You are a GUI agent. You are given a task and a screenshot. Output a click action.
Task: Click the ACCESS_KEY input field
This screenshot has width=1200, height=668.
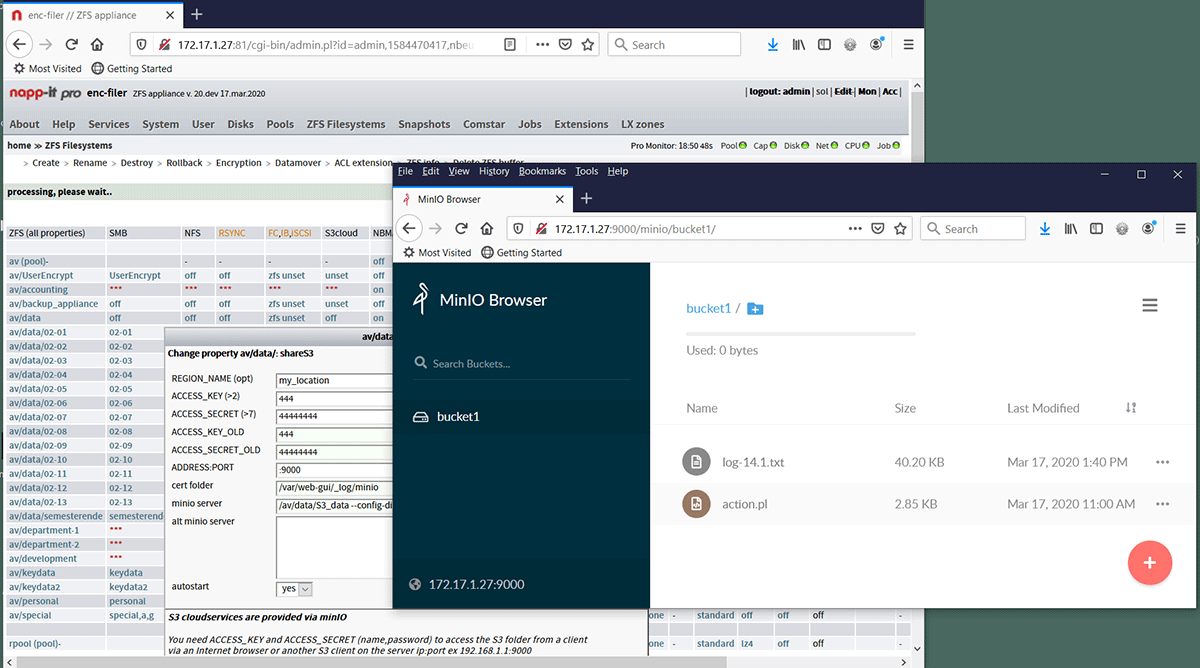click(x=334, y=398)
